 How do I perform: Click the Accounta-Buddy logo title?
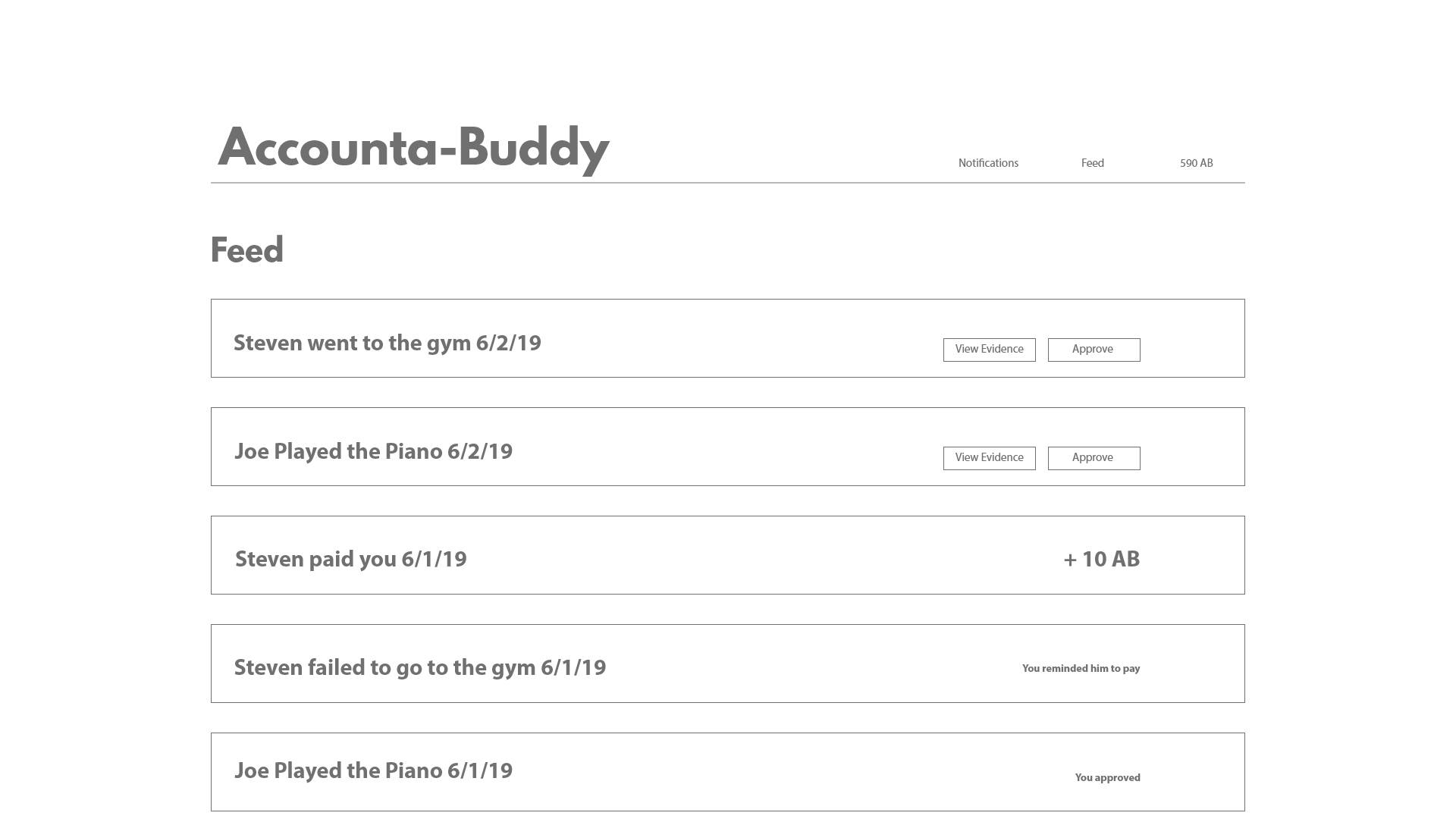[413, 148]
